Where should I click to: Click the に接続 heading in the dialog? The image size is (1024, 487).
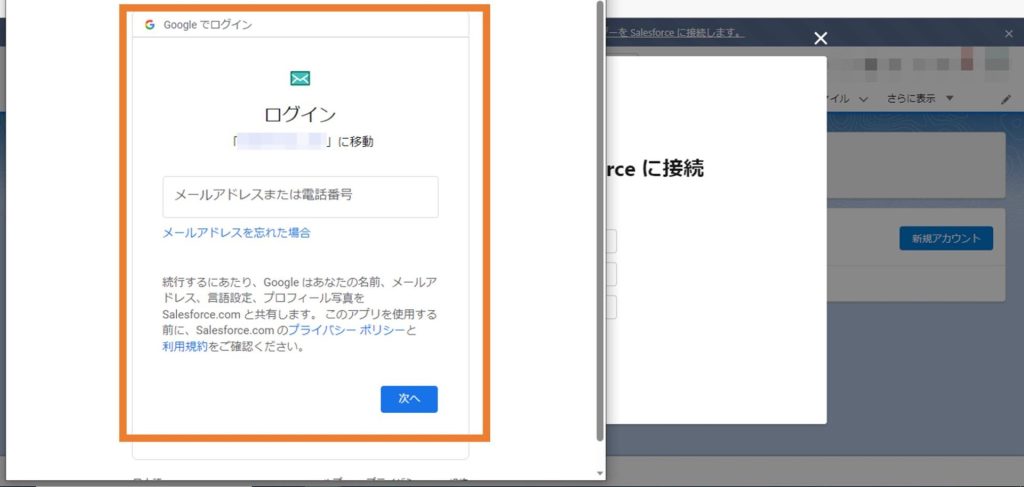tap(655, 169)
